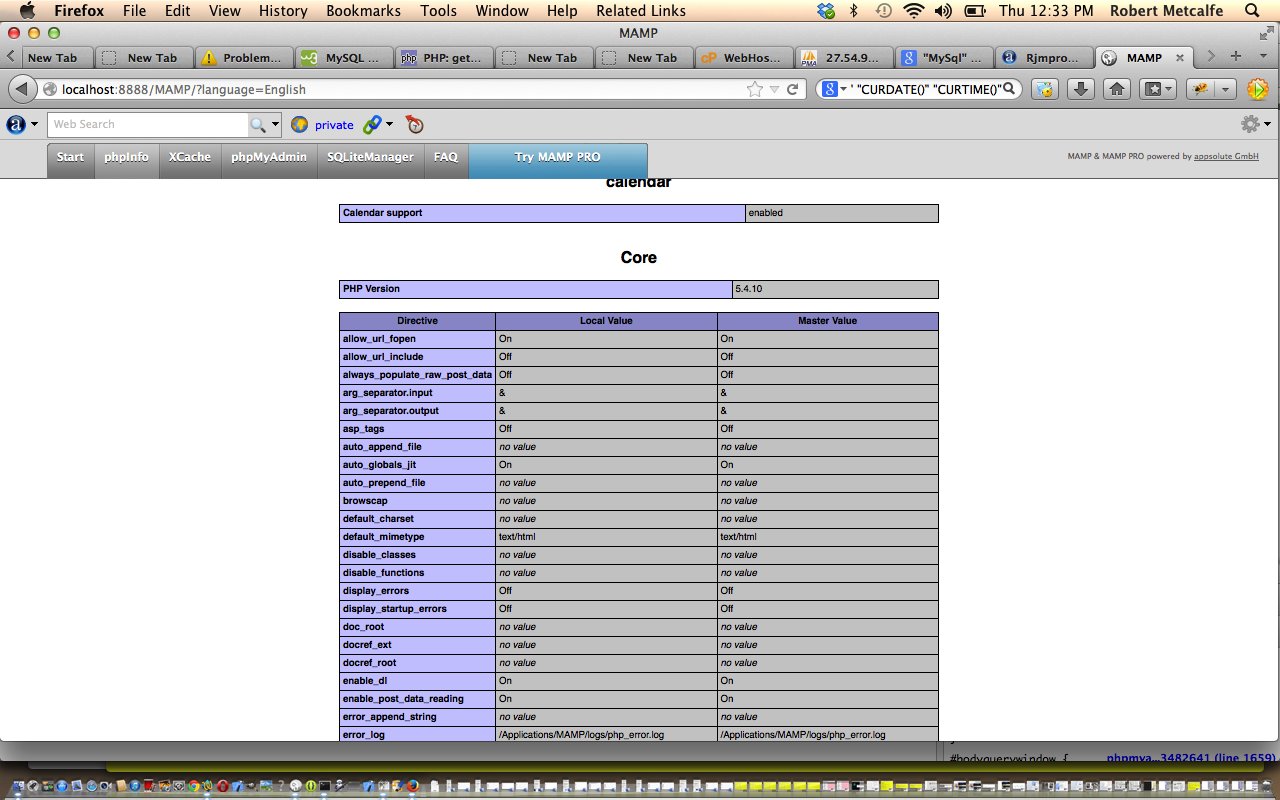The image size is (1280, 800).
Task: Reload the current page
Action: [792, 89]
